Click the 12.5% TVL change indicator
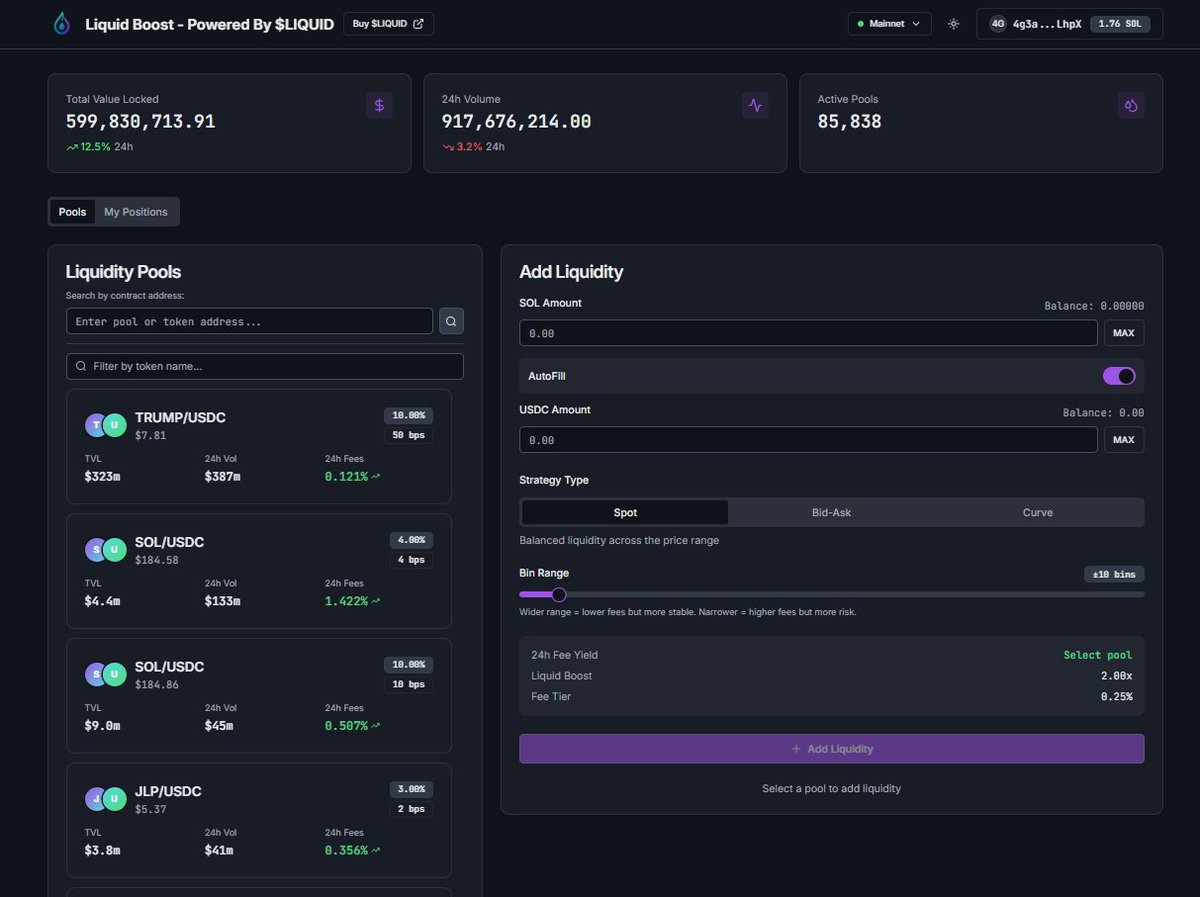The image size is (1200, 897). click(89, 146)
